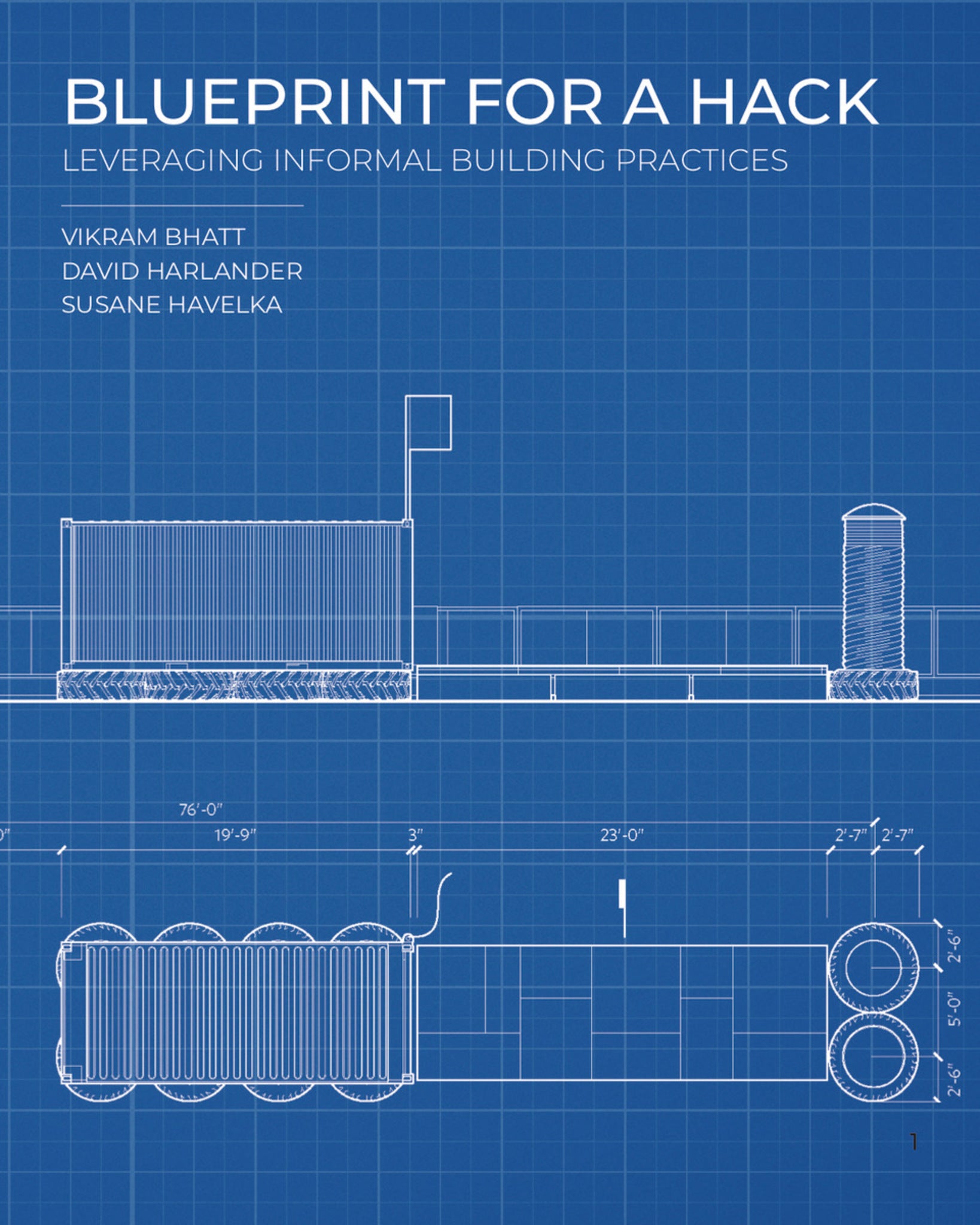Click the dimension label 19'-9"

pyautogui.click(x=235, y=835)
